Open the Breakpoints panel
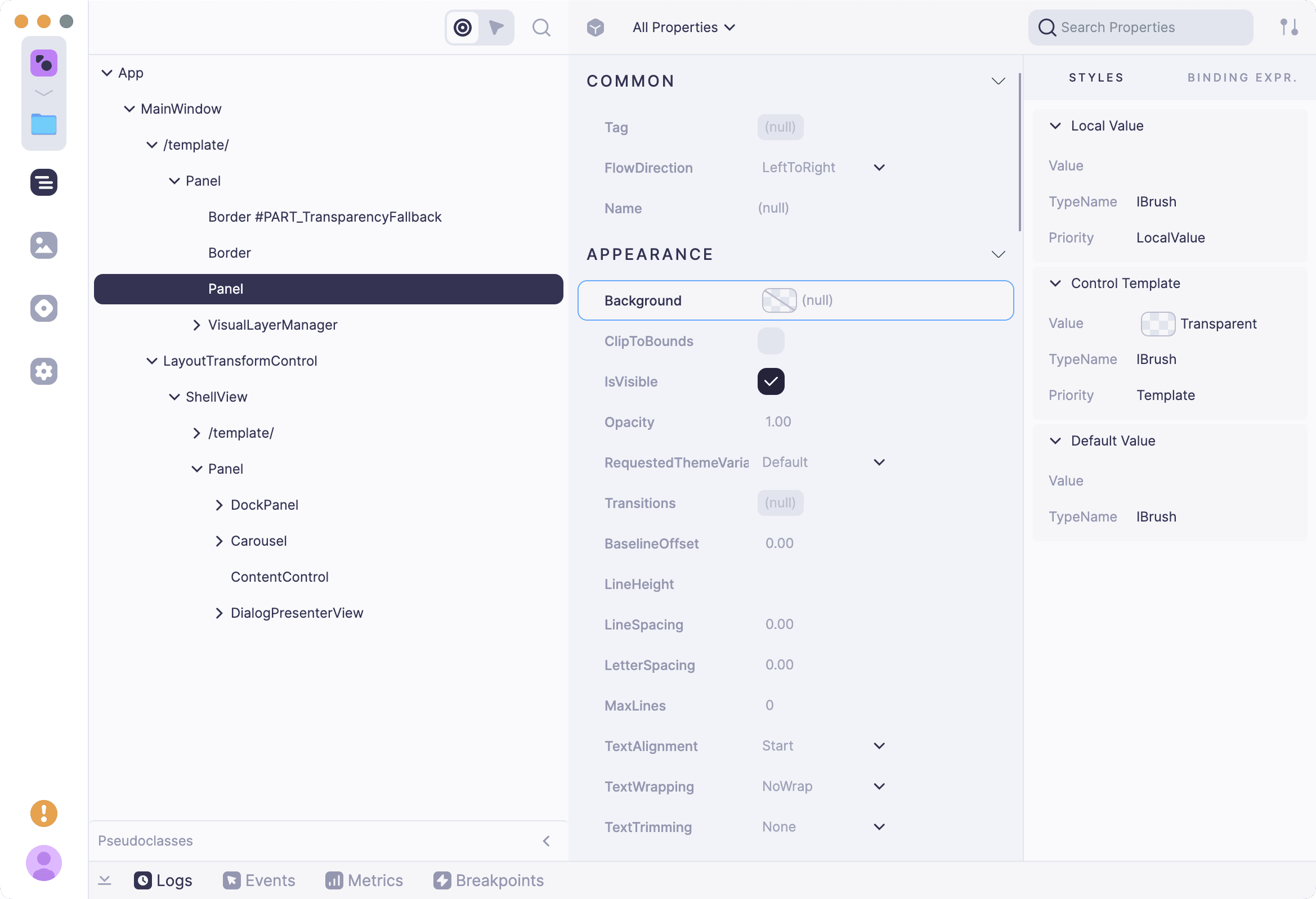 tap(488, 880)
